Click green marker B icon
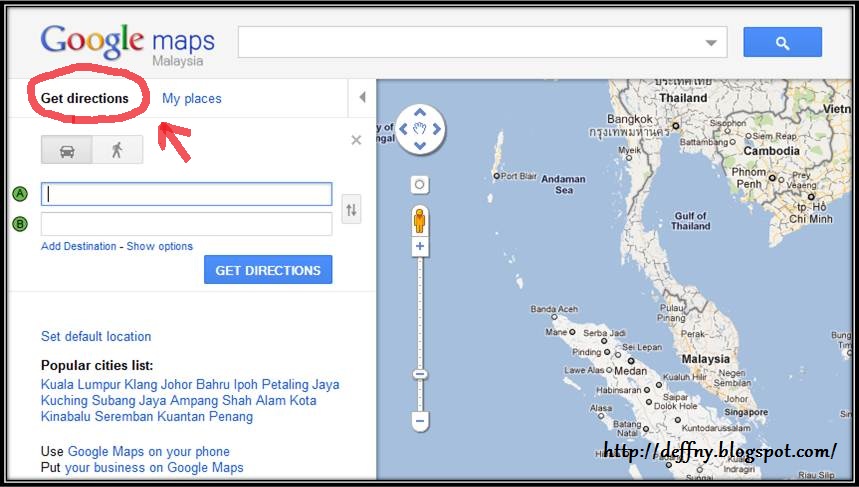The width and height of the screenshot is (859, 487). coord(20,224)
